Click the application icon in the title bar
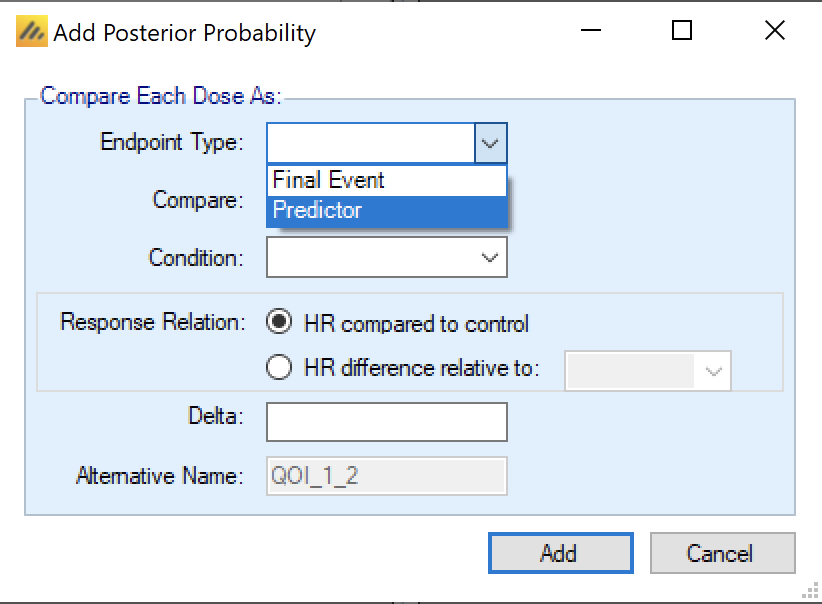The image size is (822, 604). [31, 32]
